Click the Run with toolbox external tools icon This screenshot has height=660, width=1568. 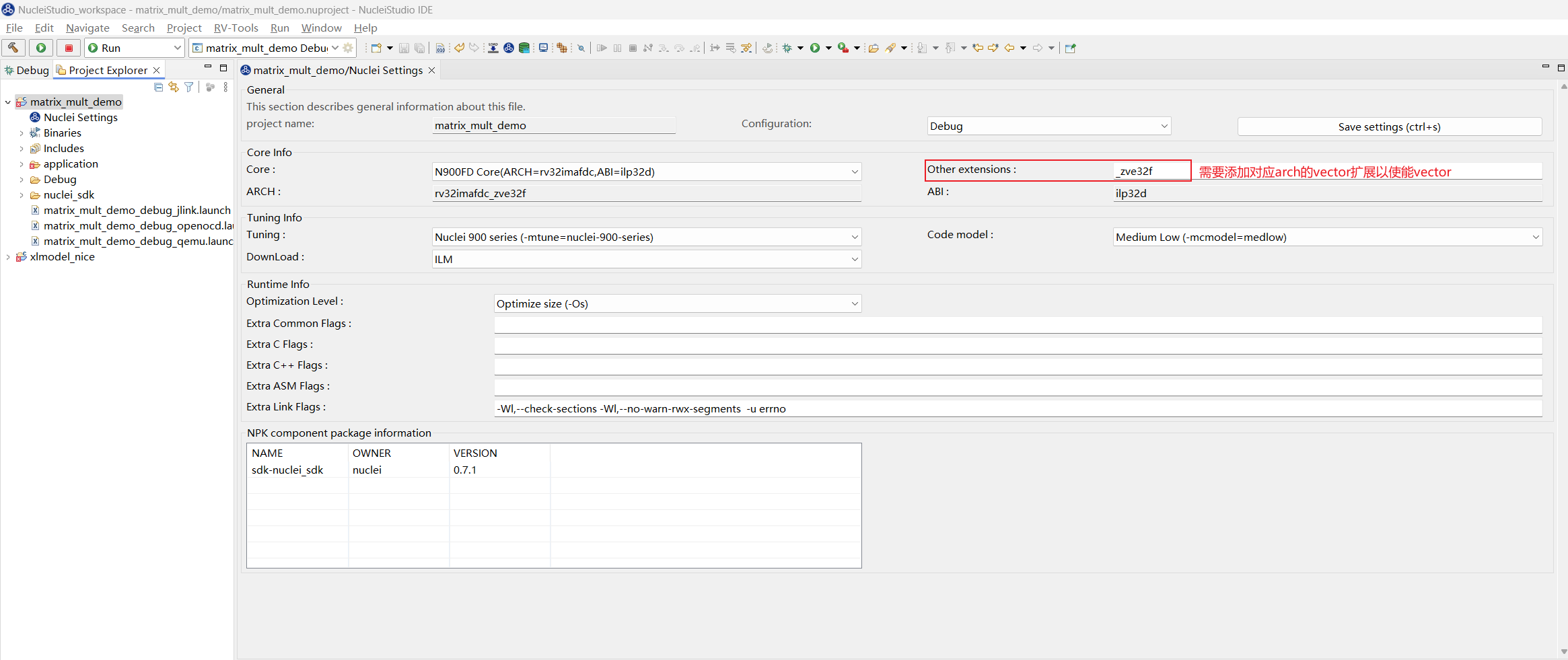point(843,48)
